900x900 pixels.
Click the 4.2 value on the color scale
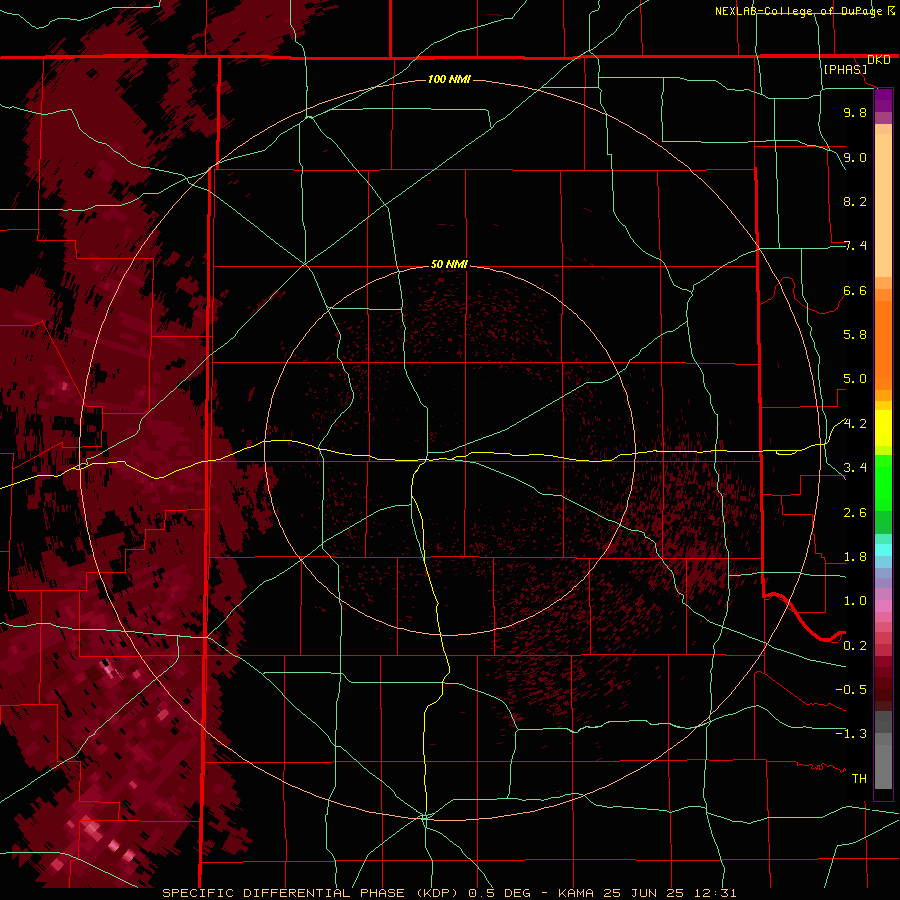855,424
